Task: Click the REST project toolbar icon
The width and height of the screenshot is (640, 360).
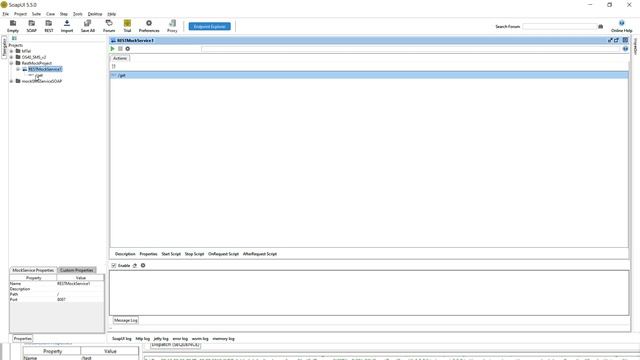Action: [49, 26]
